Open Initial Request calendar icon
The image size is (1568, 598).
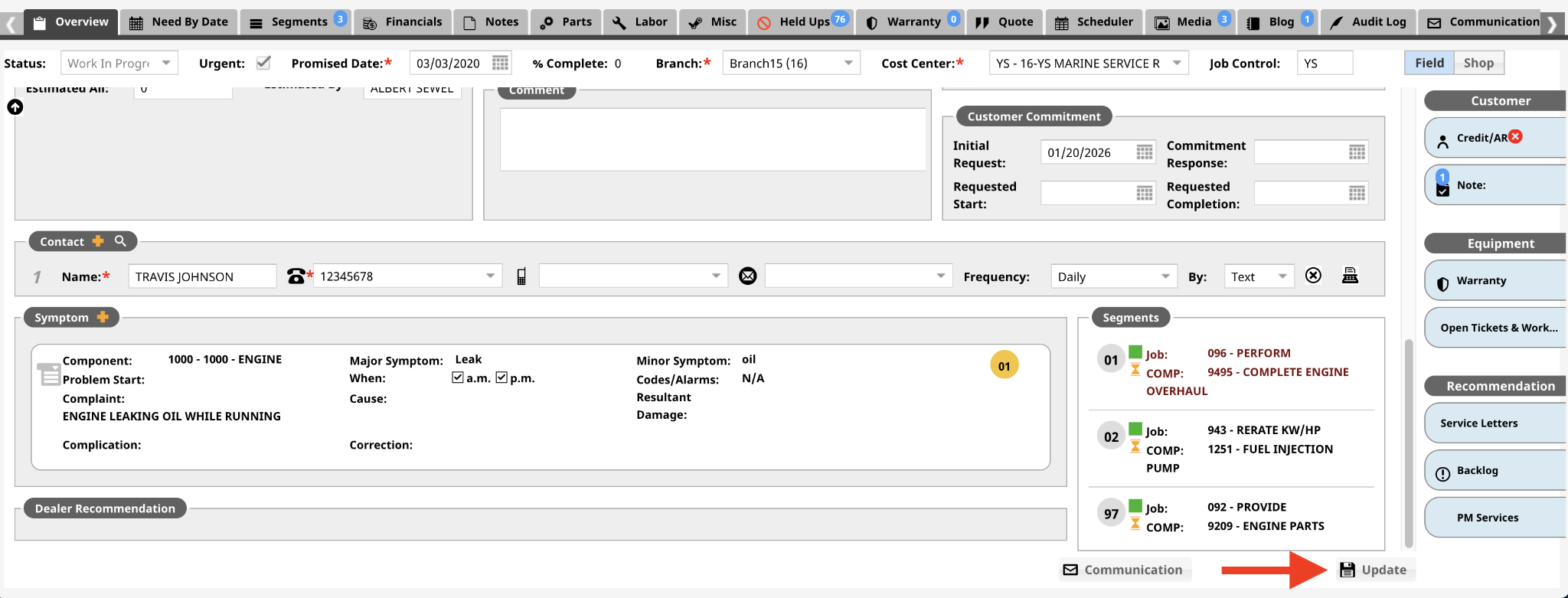pos(1145,152)
